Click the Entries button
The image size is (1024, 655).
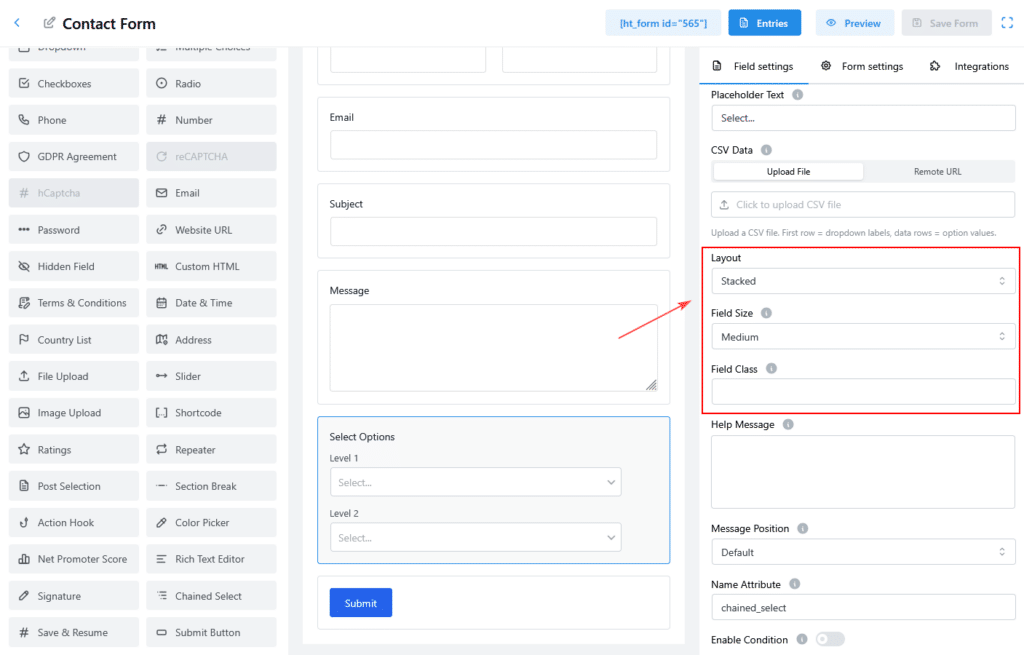(764, 23)
